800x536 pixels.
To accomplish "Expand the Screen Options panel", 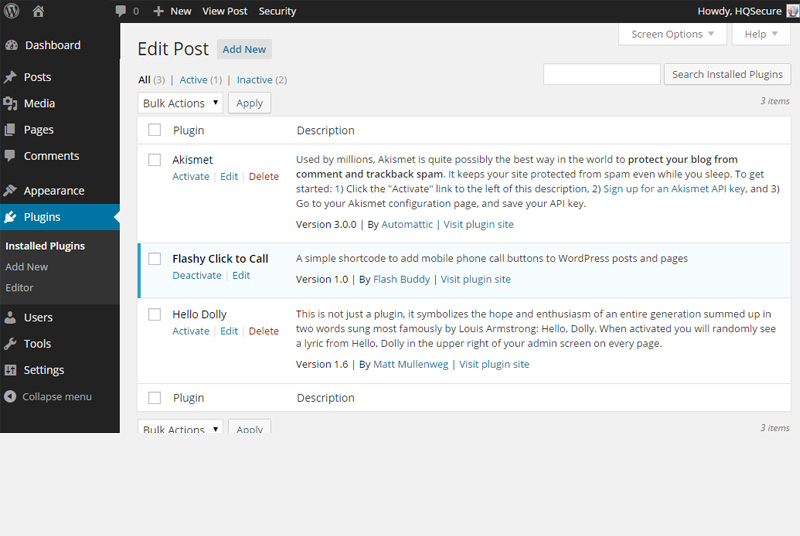I will (x=673, y=34).
